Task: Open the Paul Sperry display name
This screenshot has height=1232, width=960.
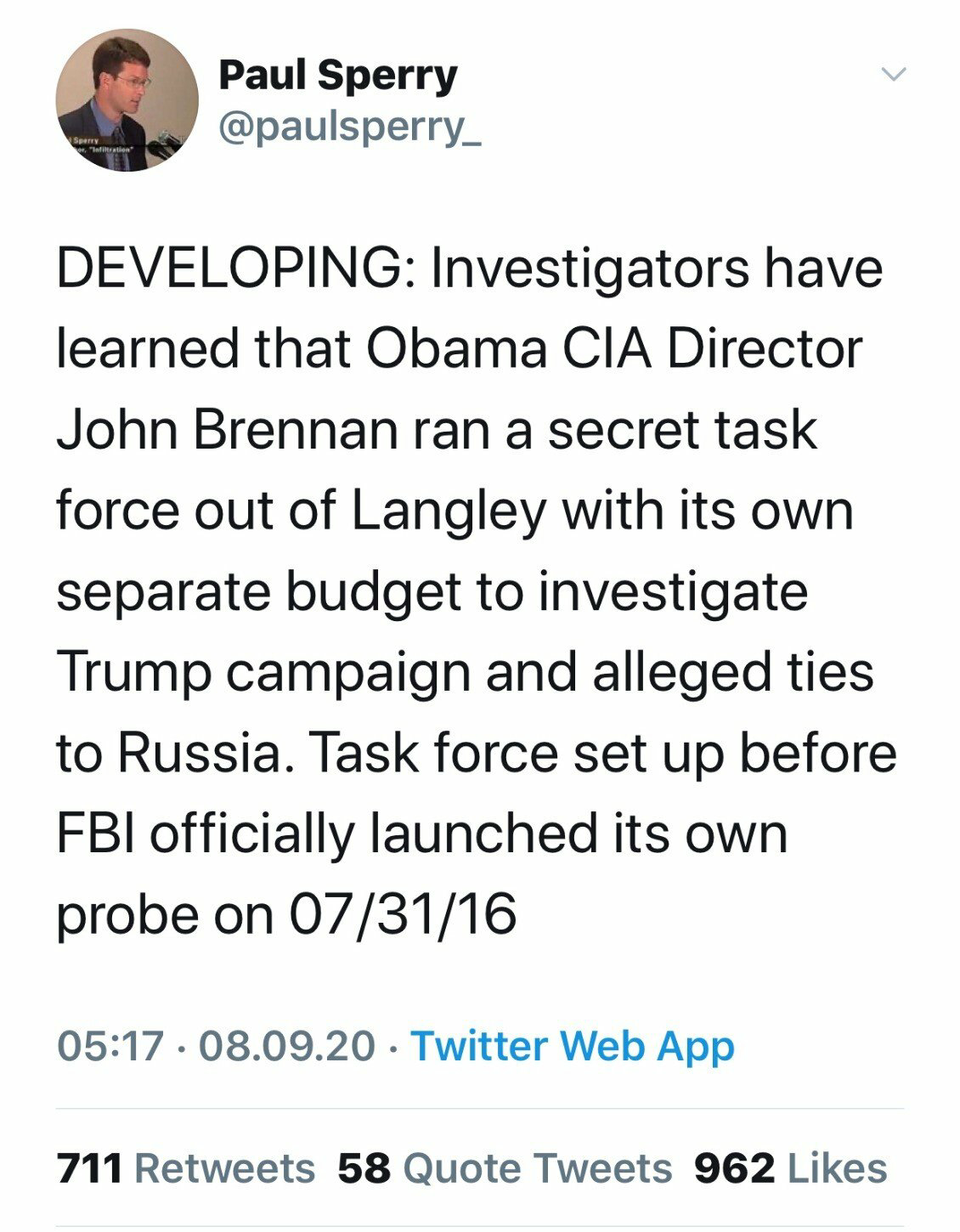Action: point(337,76)
